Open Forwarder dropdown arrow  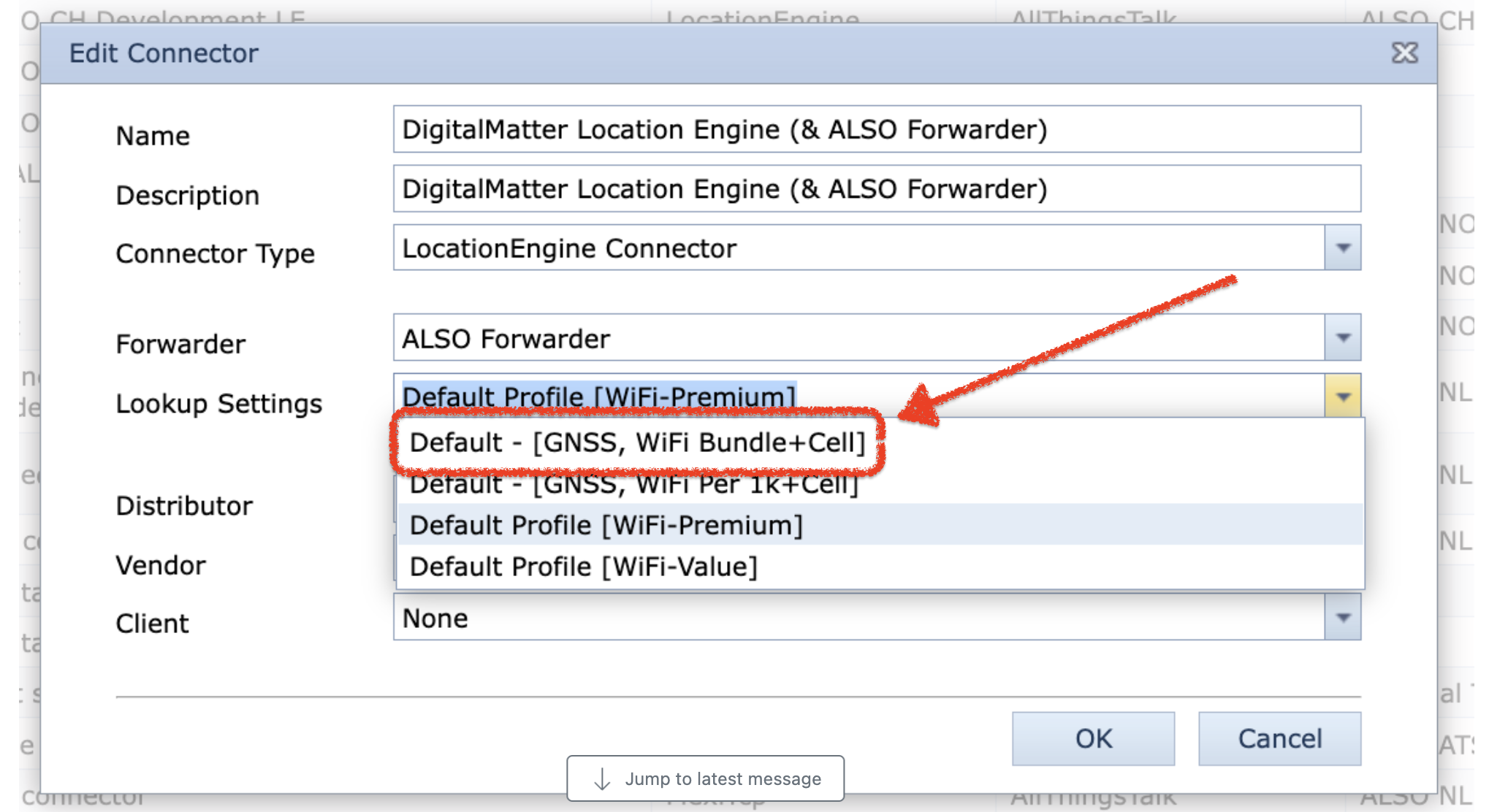pyautogui.click(x=1342, y=338)
